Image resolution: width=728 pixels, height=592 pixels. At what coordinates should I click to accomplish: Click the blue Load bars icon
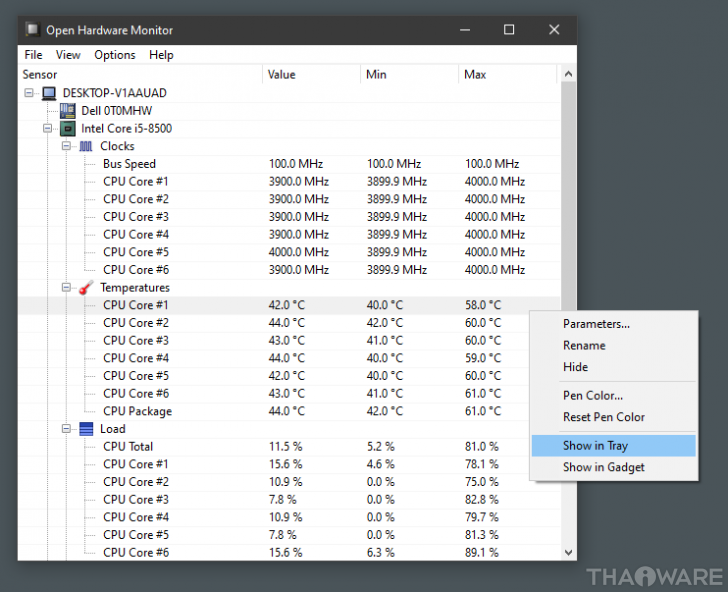coord(86,429)
